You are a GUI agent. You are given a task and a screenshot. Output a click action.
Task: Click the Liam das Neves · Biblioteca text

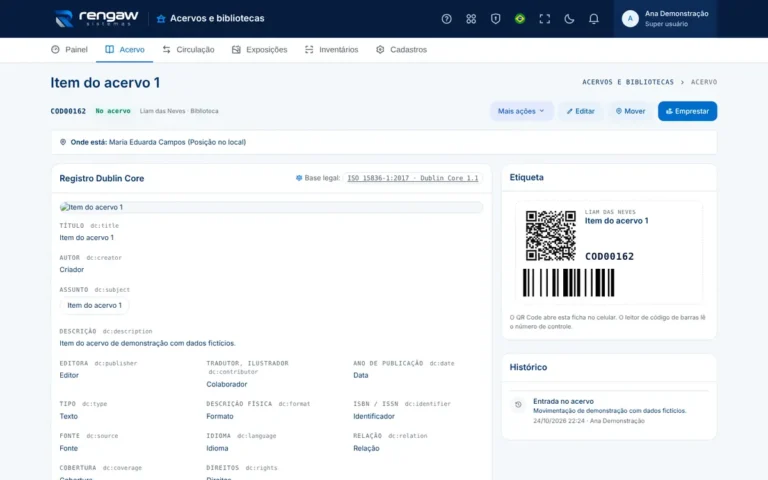click(179, 111)
